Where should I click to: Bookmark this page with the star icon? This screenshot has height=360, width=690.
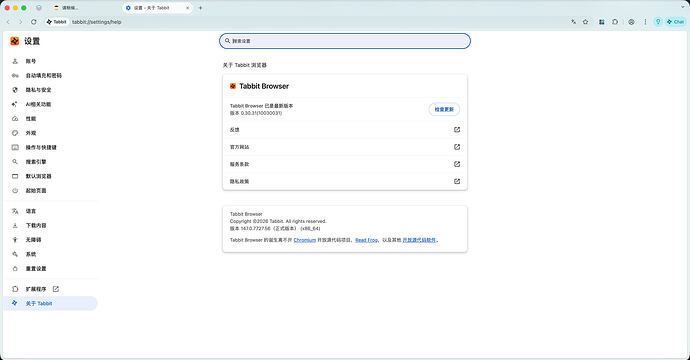(x=585, y=22)
